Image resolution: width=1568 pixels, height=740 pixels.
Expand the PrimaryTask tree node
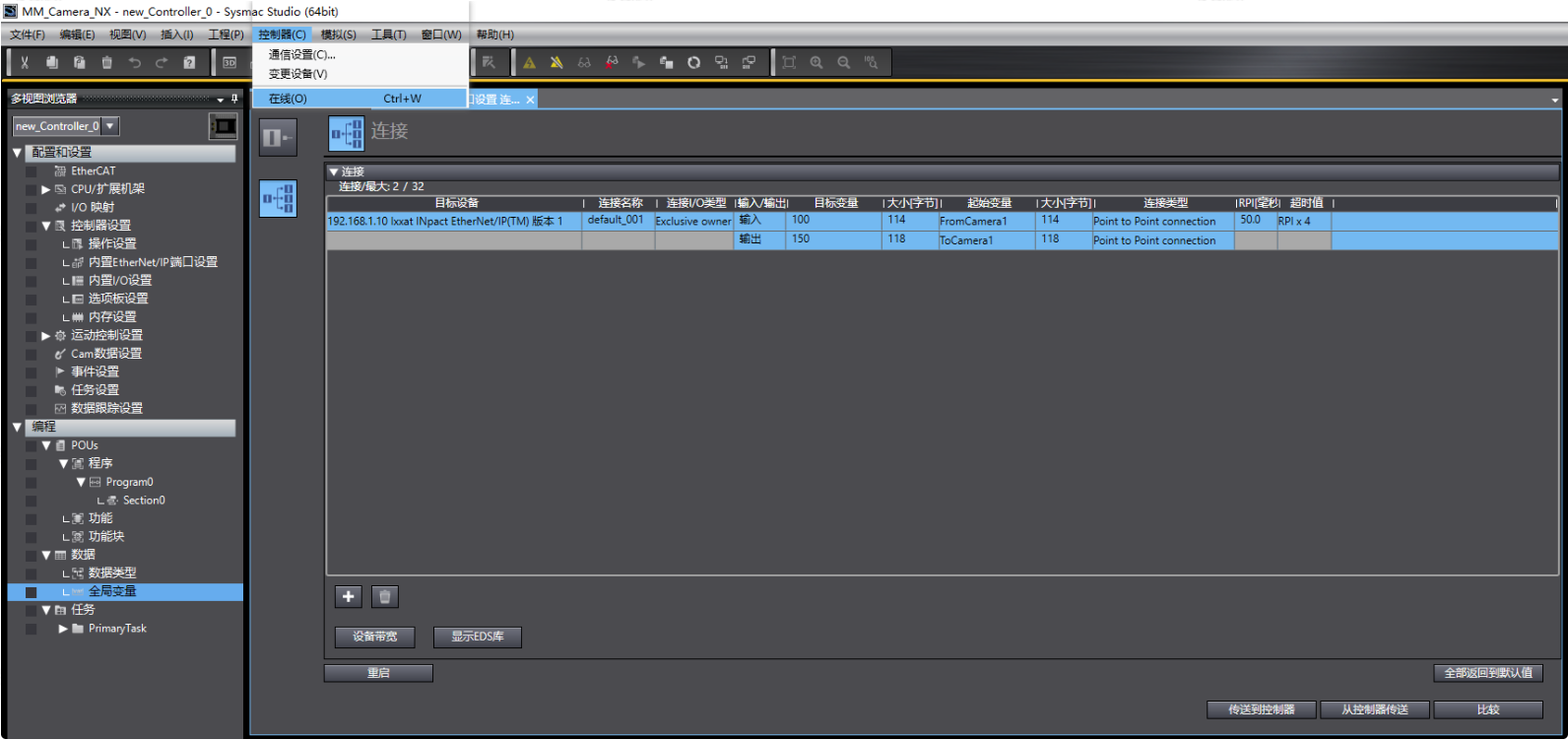pyautogui.click(x=63, y=629)
